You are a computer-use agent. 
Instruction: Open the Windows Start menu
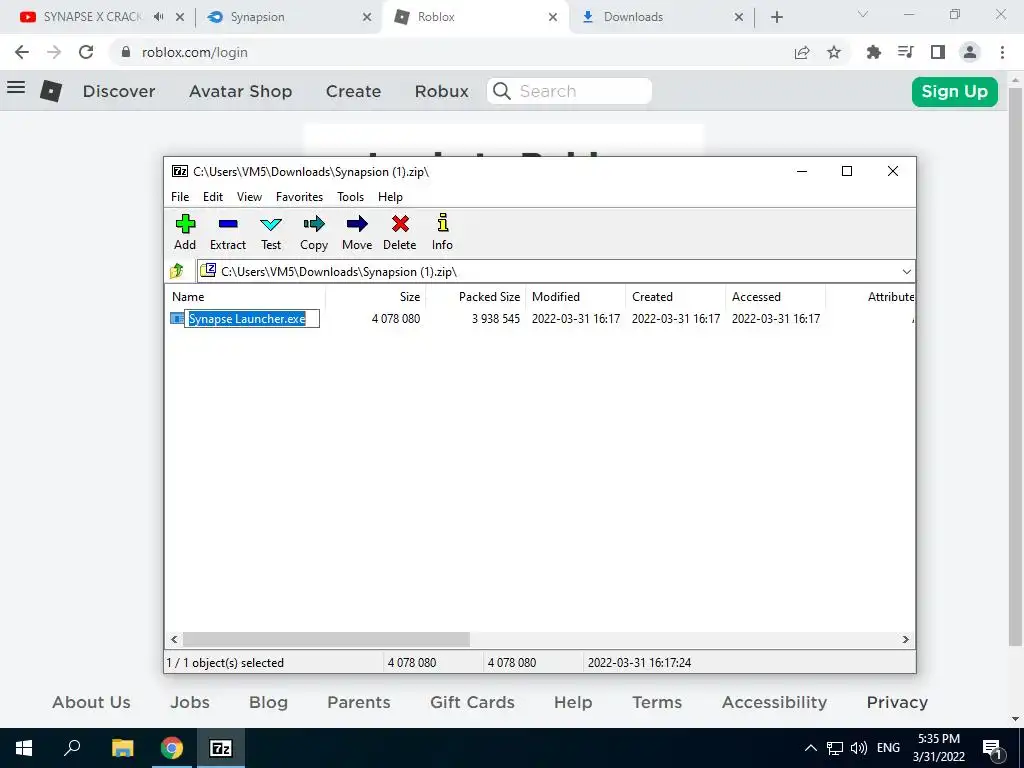[x=24, y=748]
